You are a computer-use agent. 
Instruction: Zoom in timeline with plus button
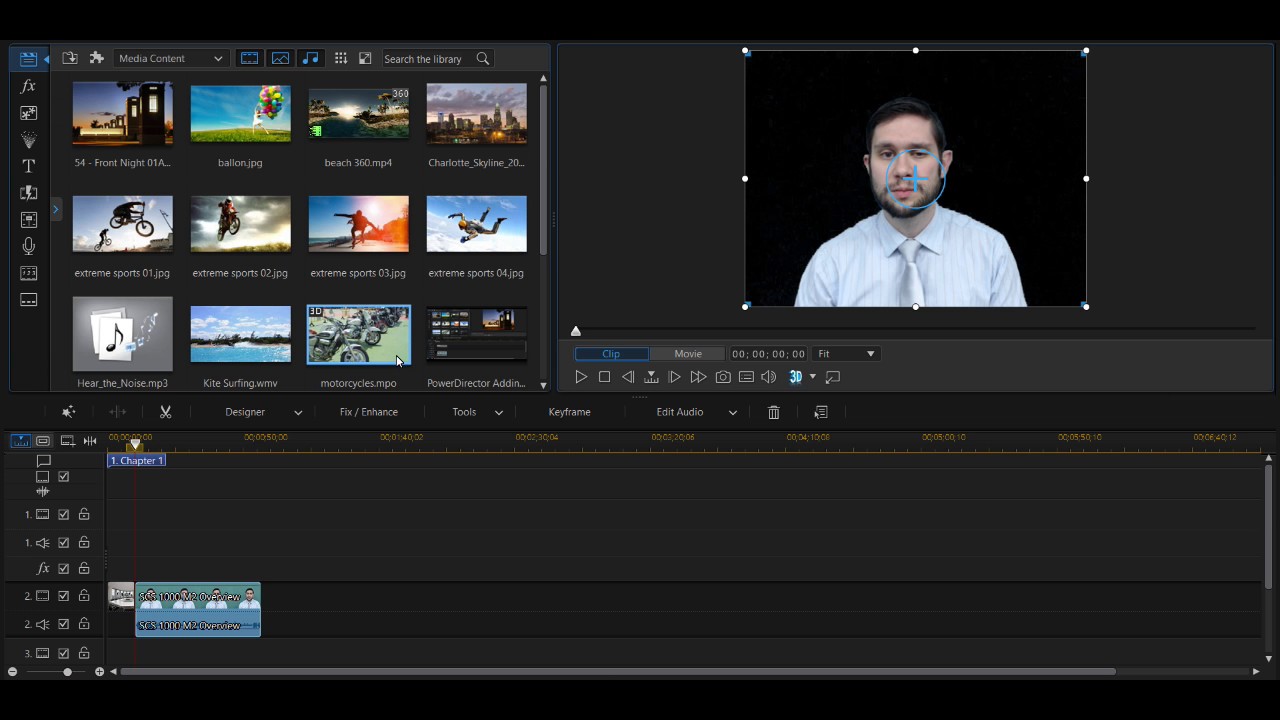99,672
